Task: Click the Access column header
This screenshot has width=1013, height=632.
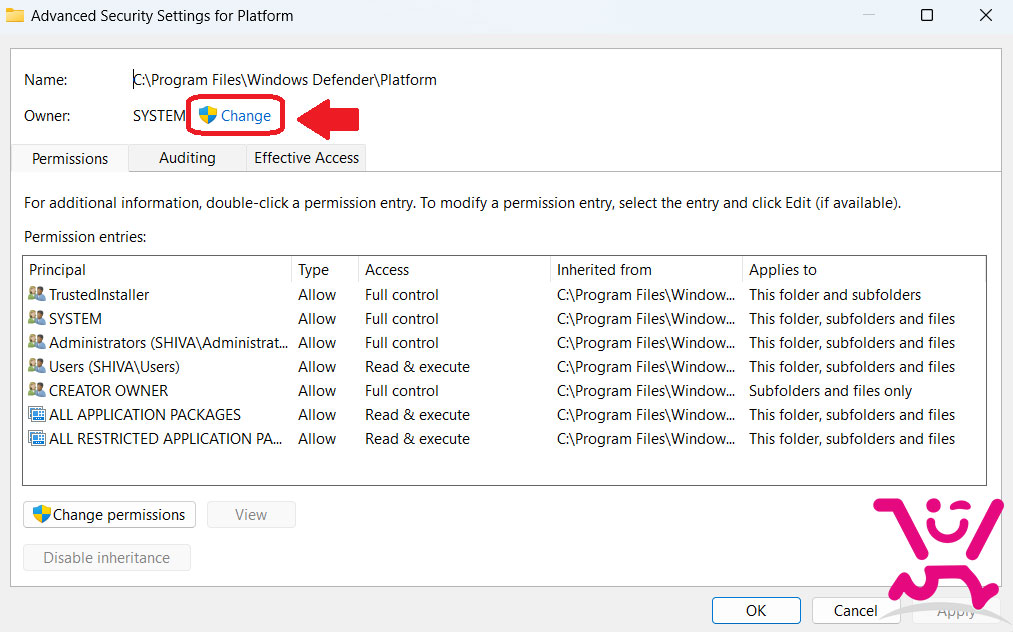Action: tap(454, 269)
